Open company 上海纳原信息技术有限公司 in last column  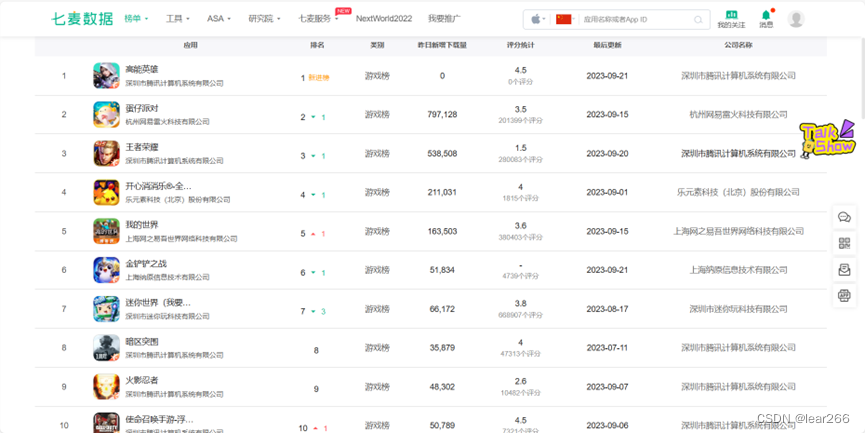coord(738,270)
